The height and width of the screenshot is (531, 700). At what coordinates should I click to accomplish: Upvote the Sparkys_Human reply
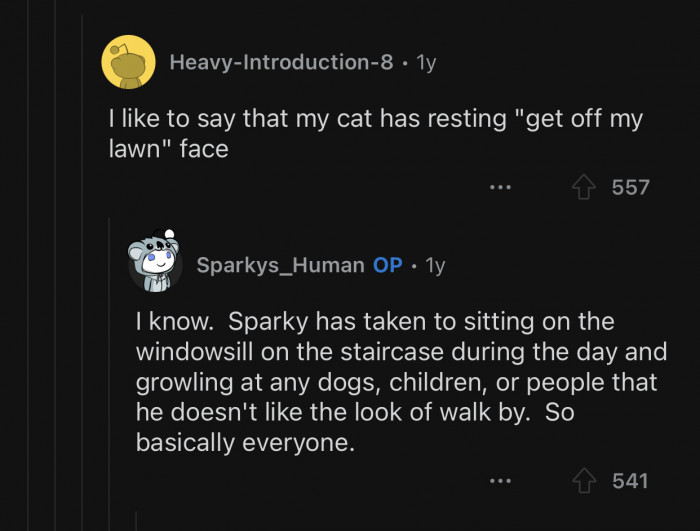point(586,481)
